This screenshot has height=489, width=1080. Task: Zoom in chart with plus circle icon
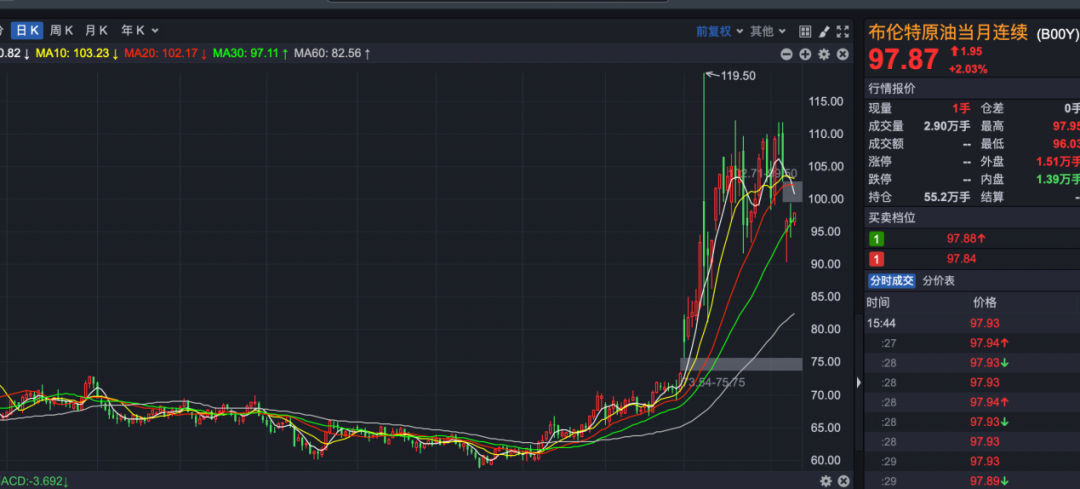[x=805, y=54]
